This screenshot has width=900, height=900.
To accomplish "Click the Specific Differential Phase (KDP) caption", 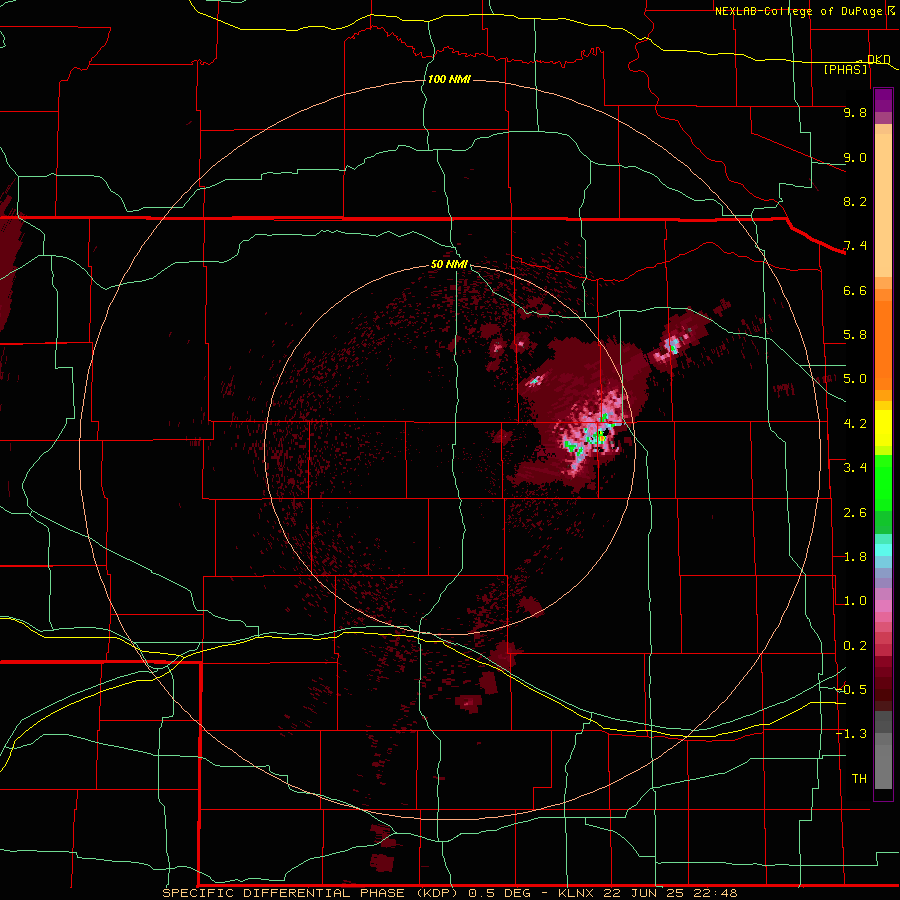I will tap(310, 893).
